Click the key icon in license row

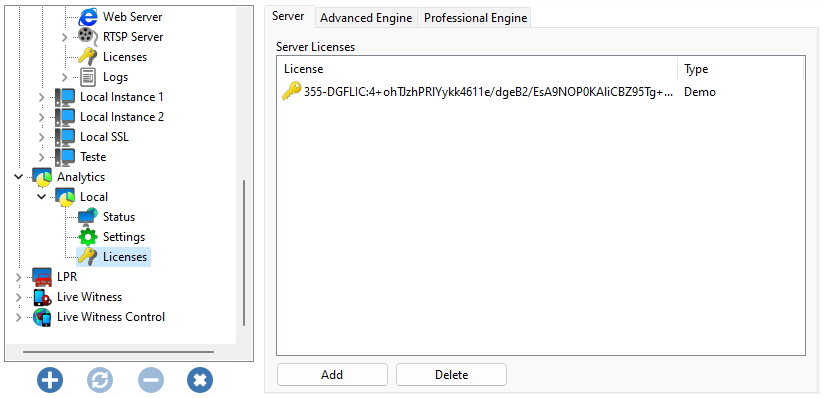pyautogui.click(x=292, y=92)
